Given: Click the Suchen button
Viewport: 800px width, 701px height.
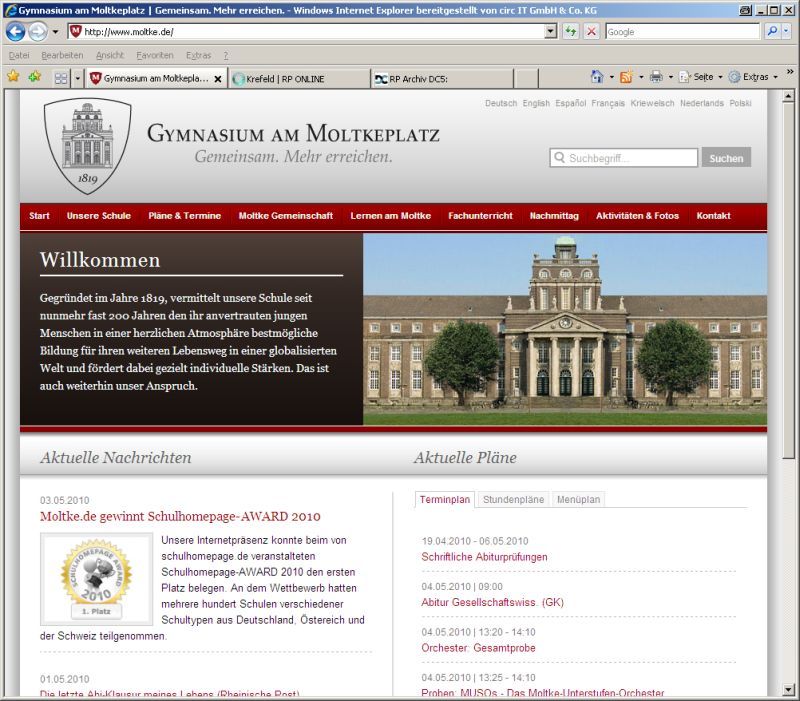Looking at the screenshot, I should point(726,158).
